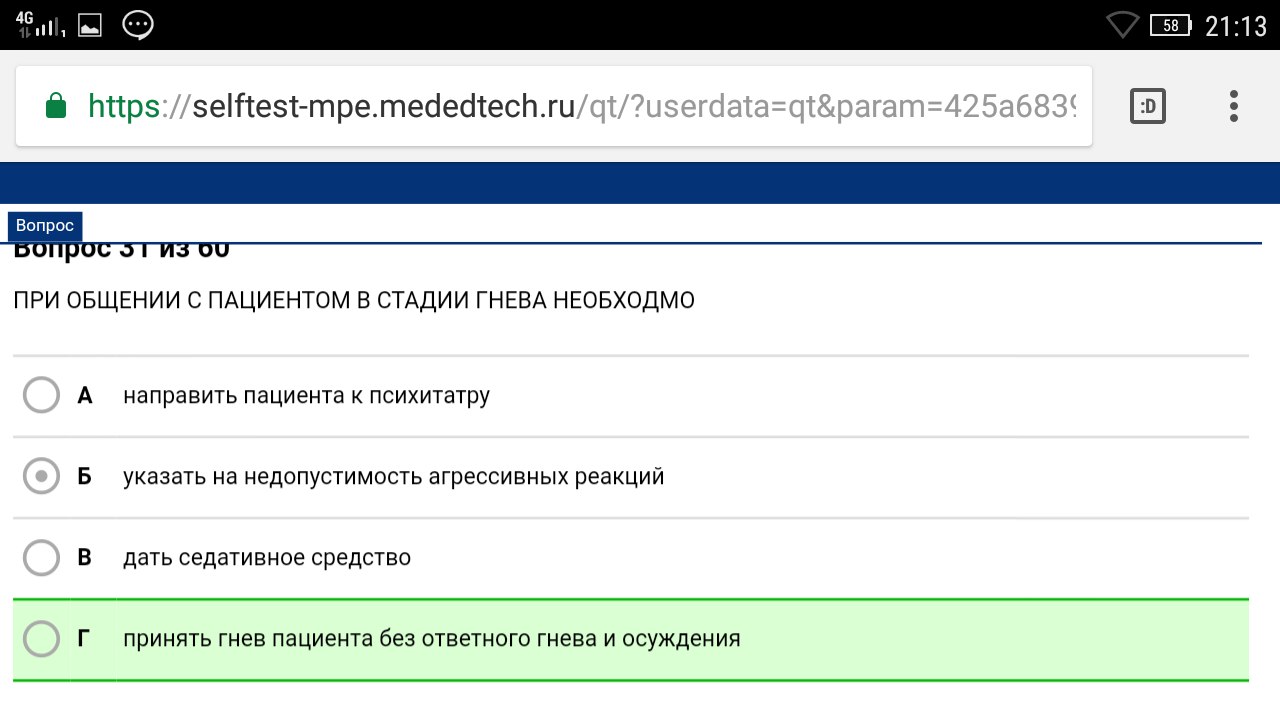Open the browser three-dot overflow menu
Viewport: 1280px width, 720px height.
[1233, 106]
